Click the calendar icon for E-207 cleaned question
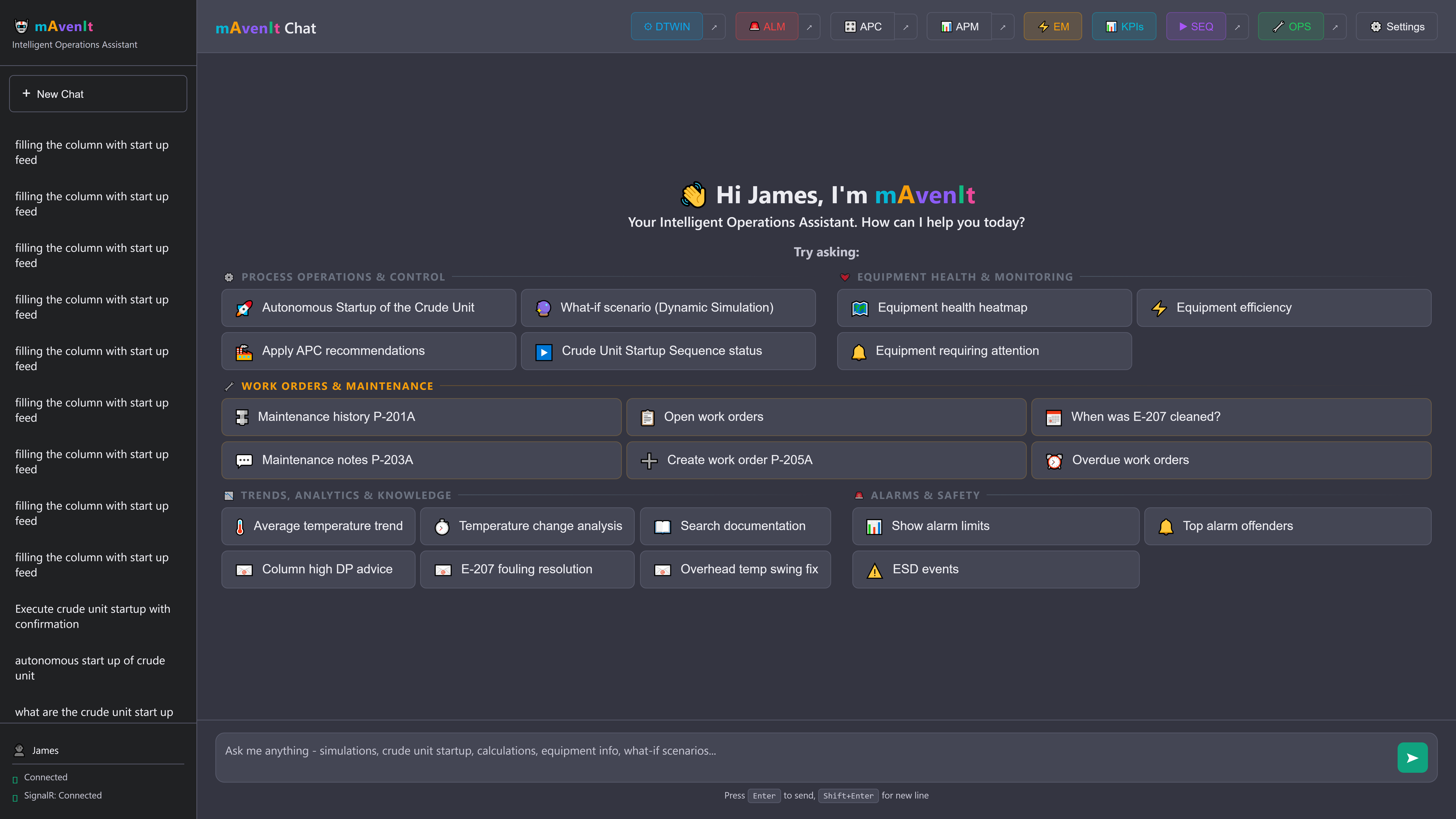 [1054, 418]
